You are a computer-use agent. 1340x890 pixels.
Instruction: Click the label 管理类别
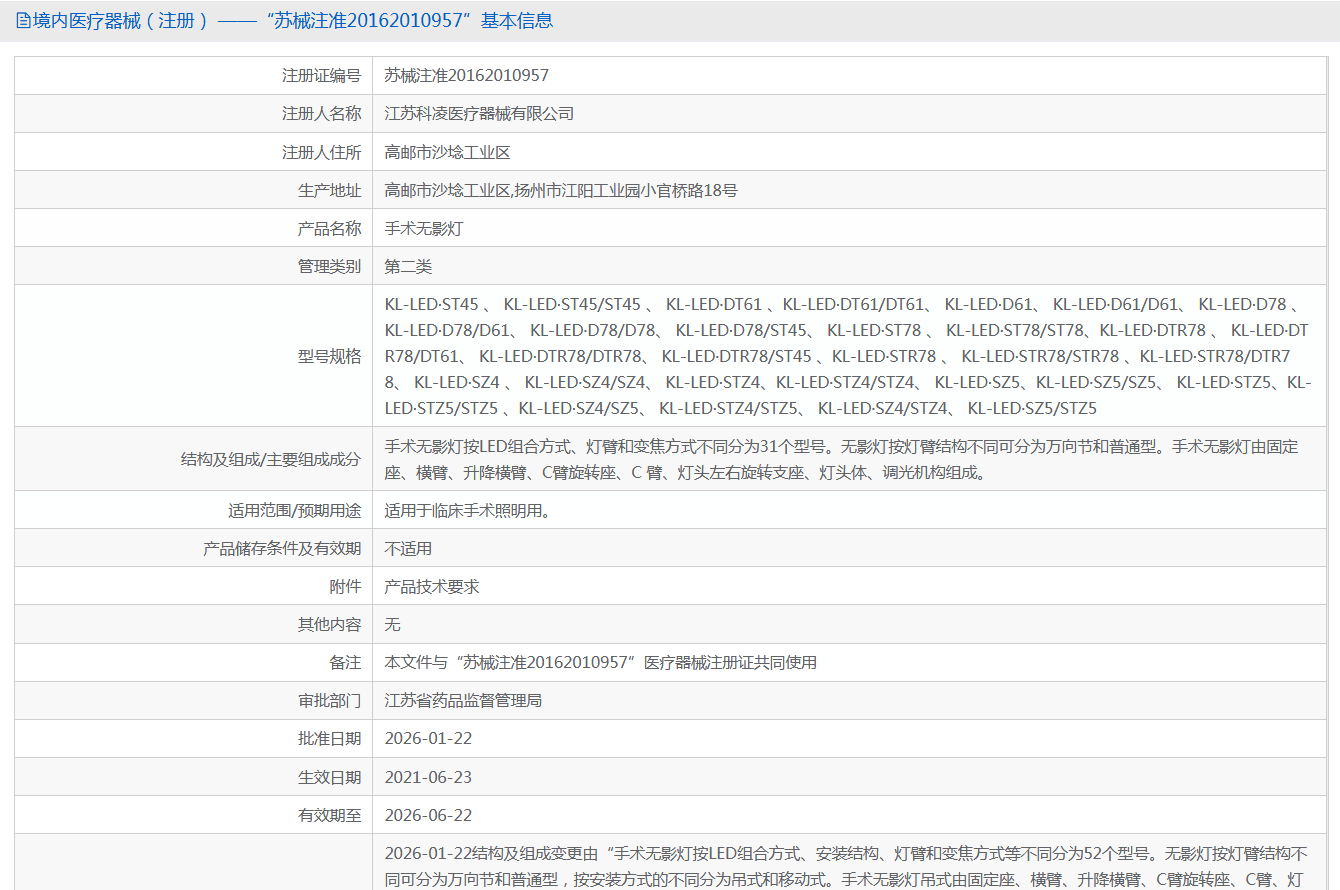tap(330, 266)
